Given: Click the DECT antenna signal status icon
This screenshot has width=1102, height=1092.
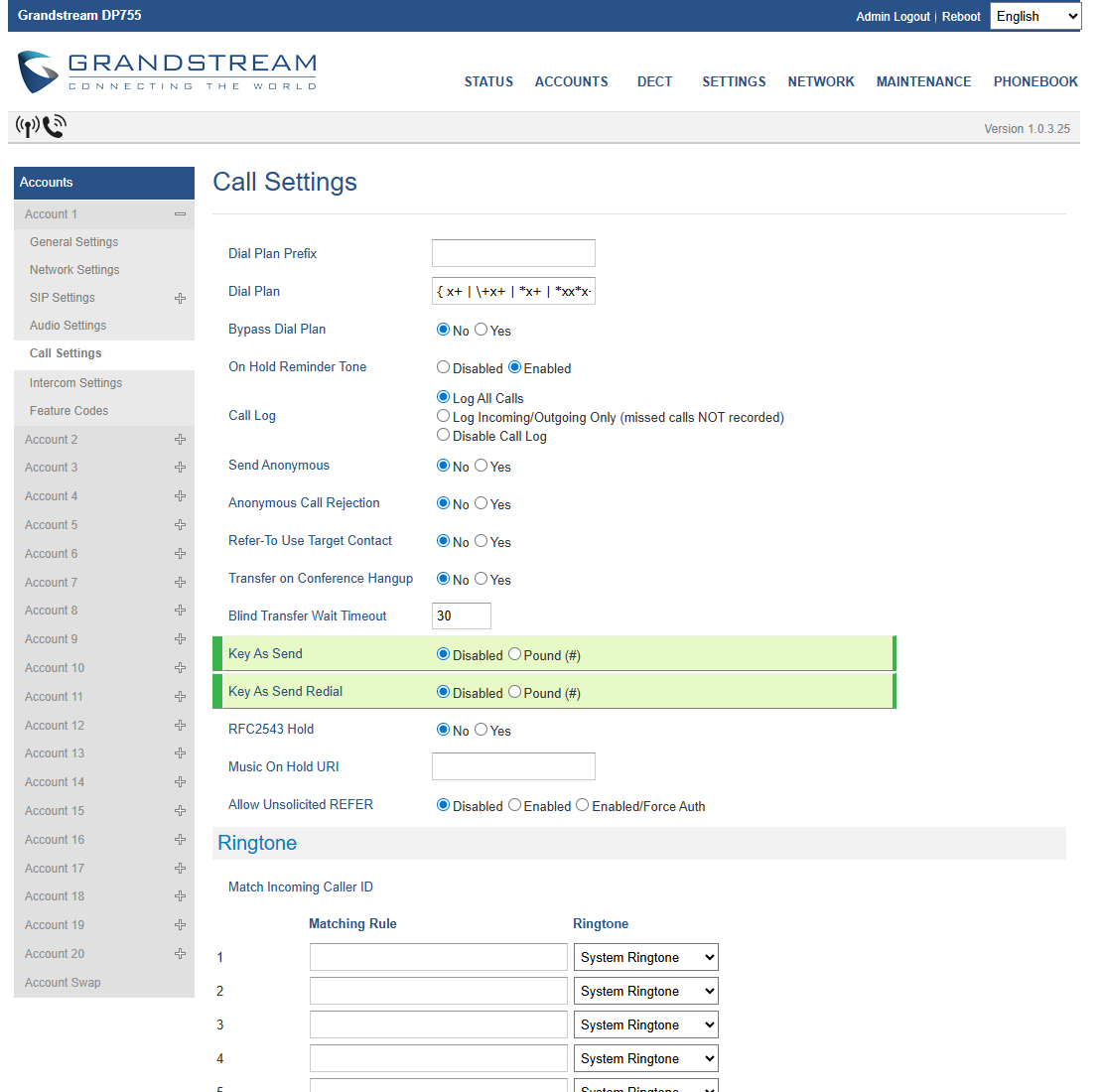Looking at the screenshot, I should [x=27, y=126].
